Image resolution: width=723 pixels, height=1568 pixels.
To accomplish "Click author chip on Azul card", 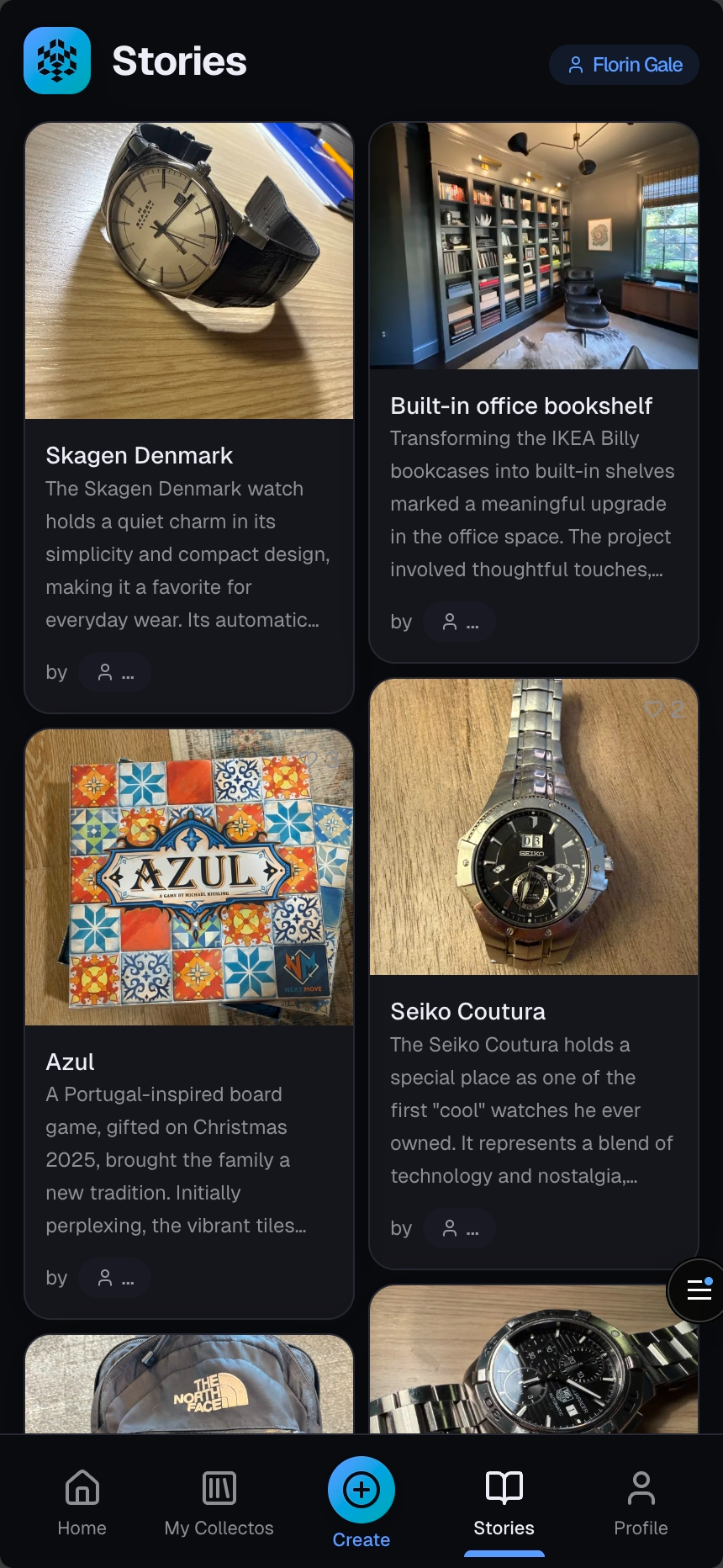I will (115, 1279).
